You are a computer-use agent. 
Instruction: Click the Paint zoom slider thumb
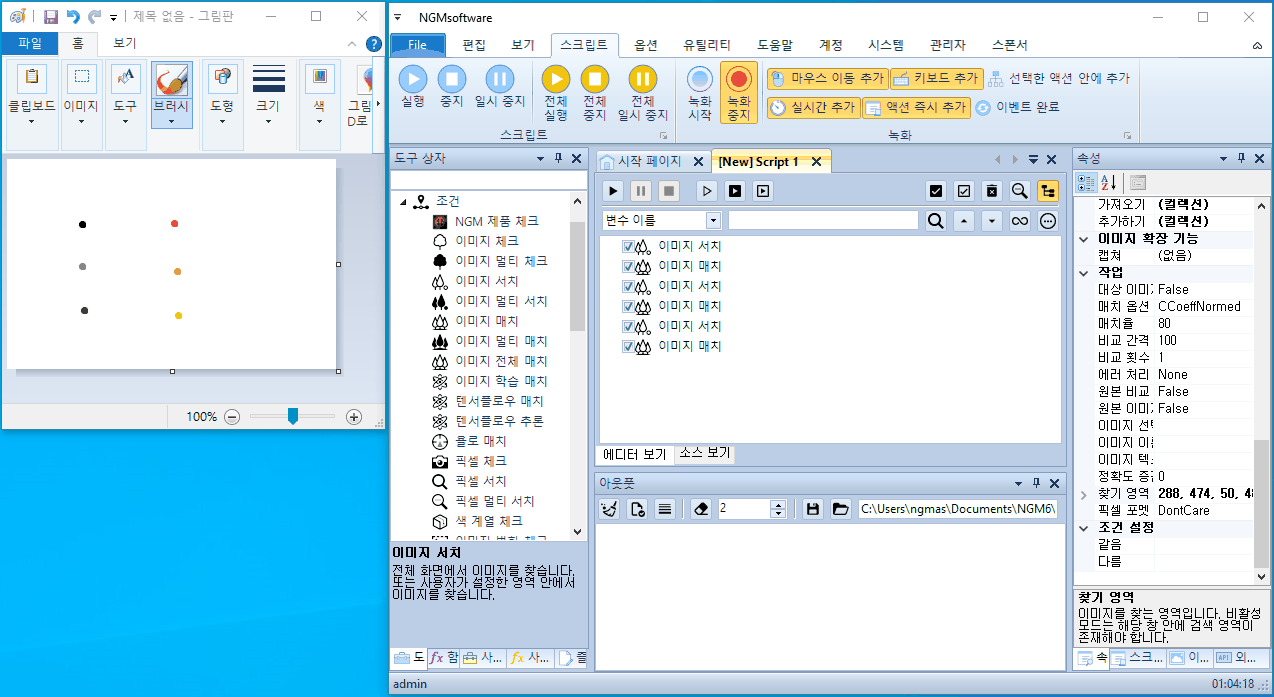293,416
